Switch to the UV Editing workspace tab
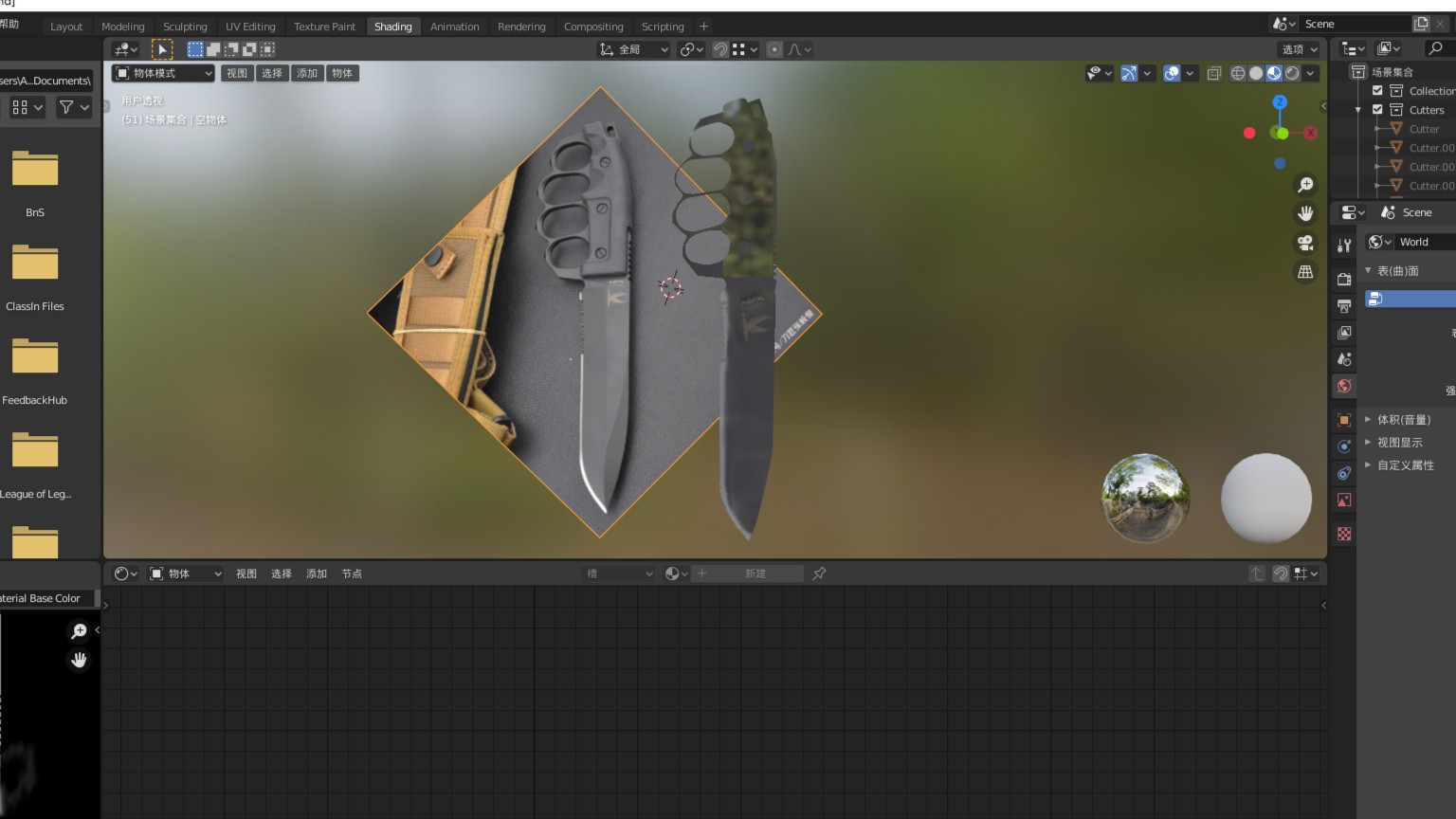1456x819 pixels. [x=250, y=27]
